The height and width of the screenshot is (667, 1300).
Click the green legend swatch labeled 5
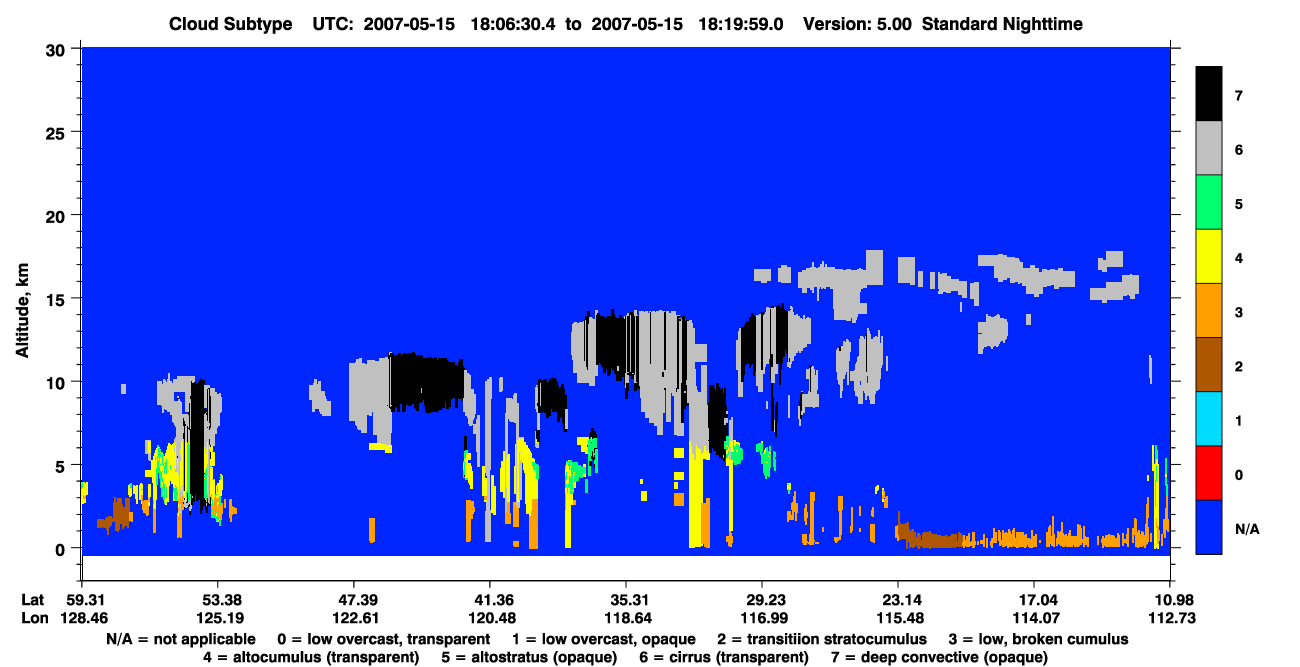point(1209,202)
